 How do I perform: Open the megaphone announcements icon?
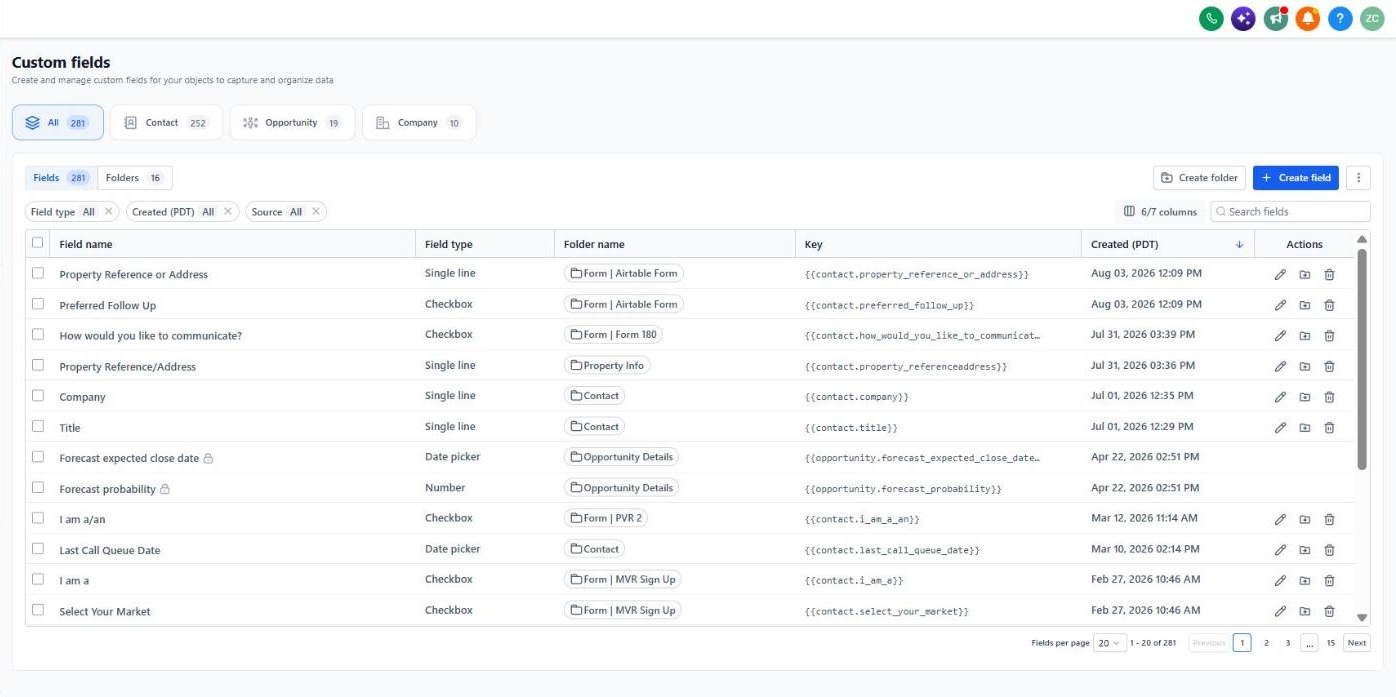pyautogui.click(x=1275, y=18)
